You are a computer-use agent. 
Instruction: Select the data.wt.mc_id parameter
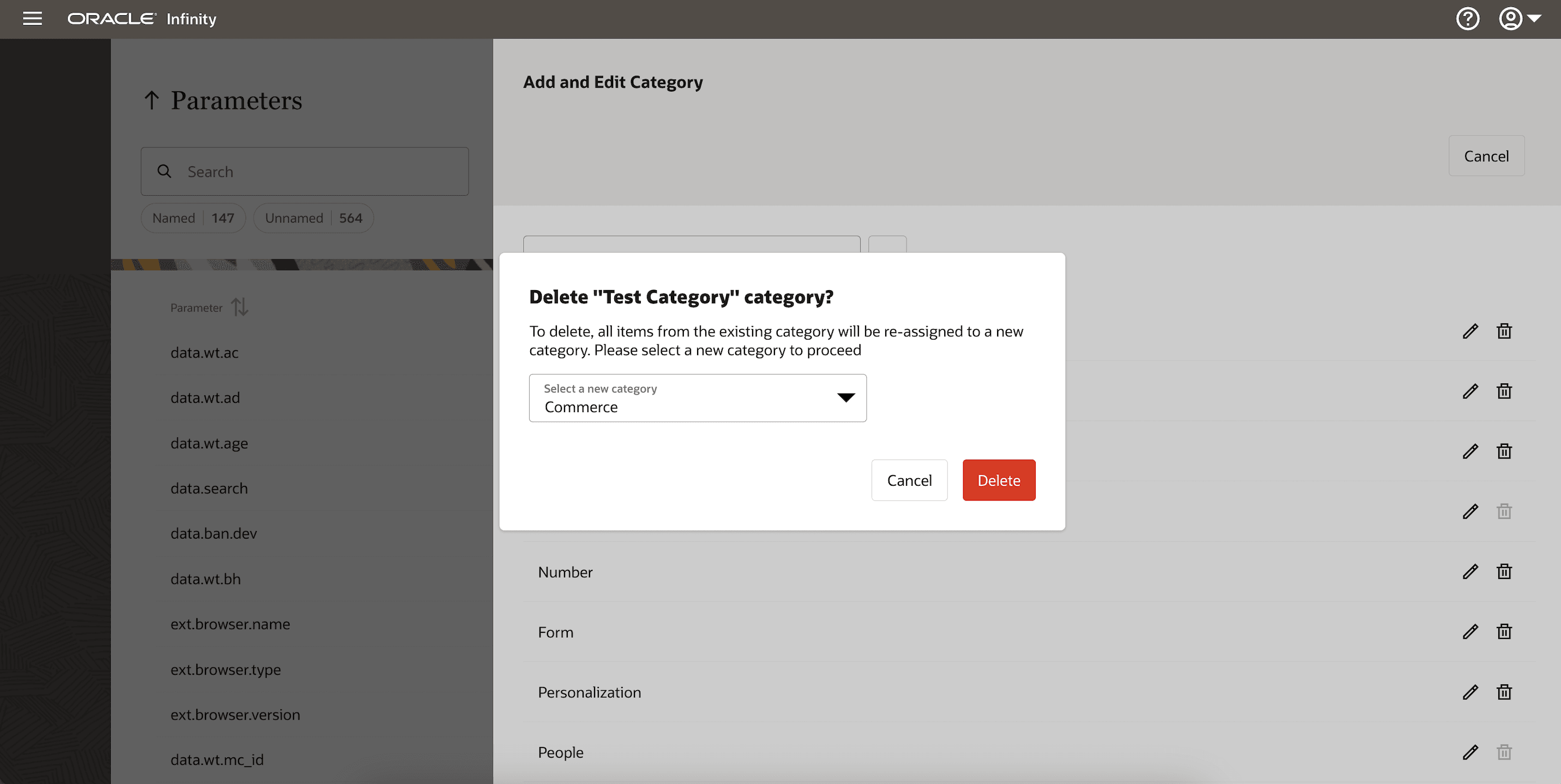coord(217,760)
